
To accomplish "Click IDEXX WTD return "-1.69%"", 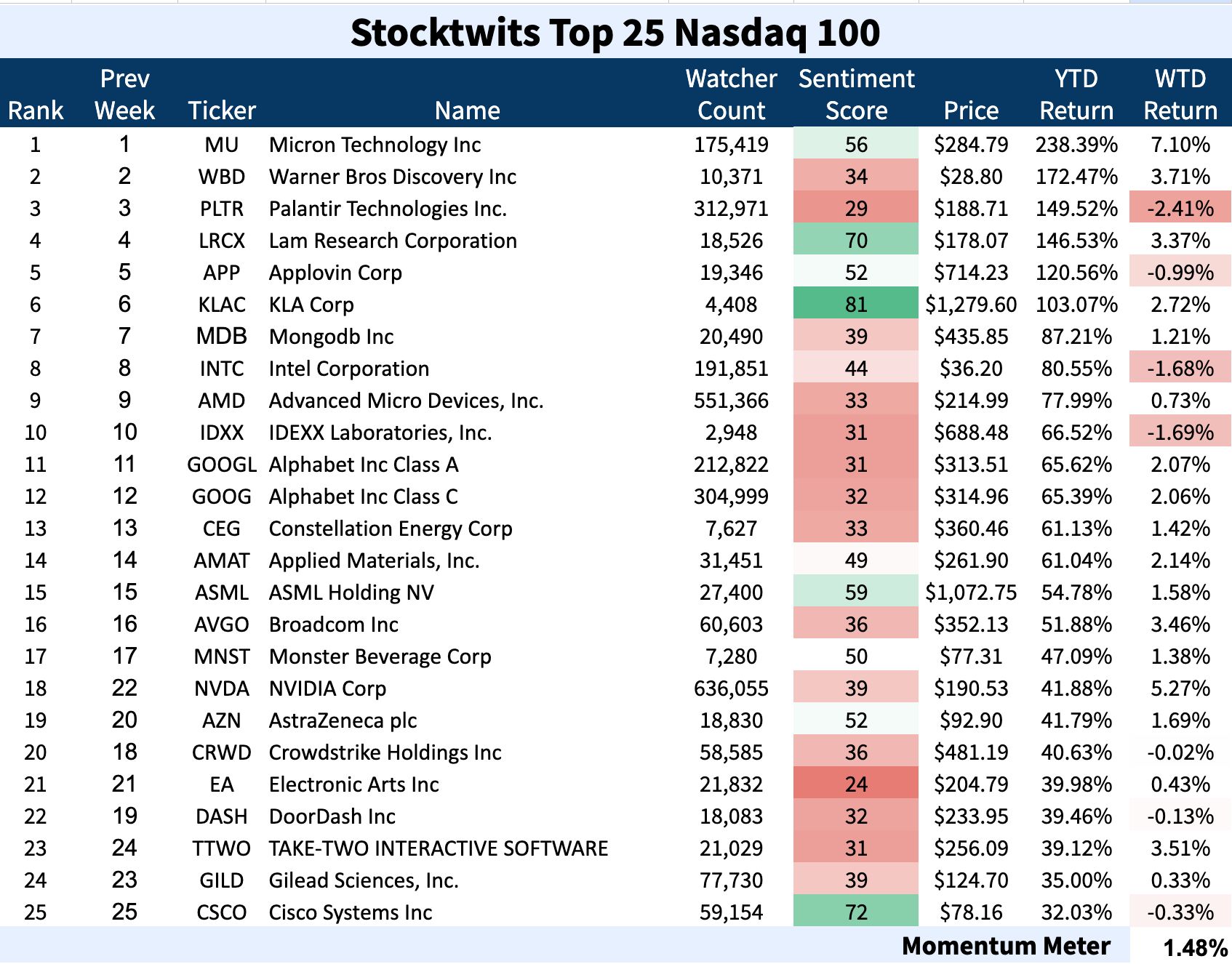I will pyautogui.click(x=1180, y=433).
